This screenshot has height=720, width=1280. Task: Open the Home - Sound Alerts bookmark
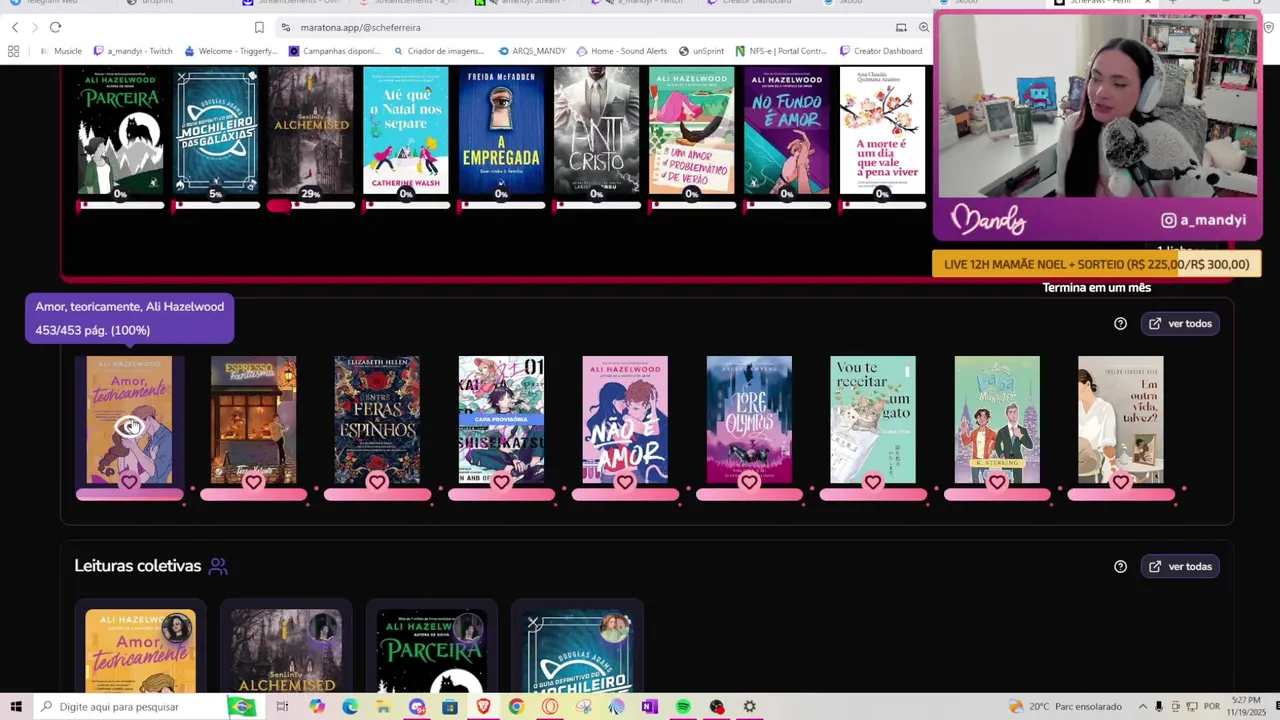(x=622, y=51)
